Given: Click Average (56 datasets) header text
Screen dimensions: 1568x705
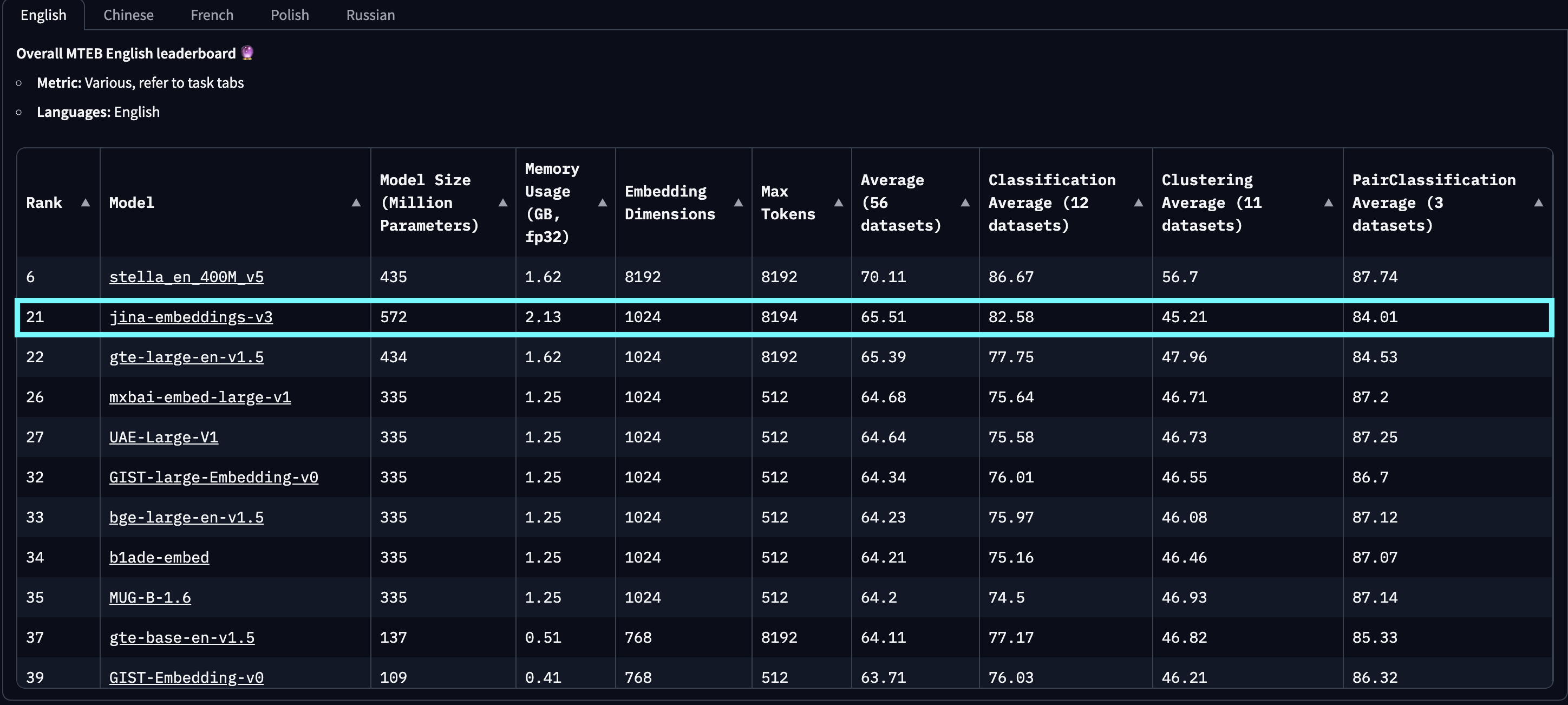Looking at the screenshot, I should coord(901,203).
